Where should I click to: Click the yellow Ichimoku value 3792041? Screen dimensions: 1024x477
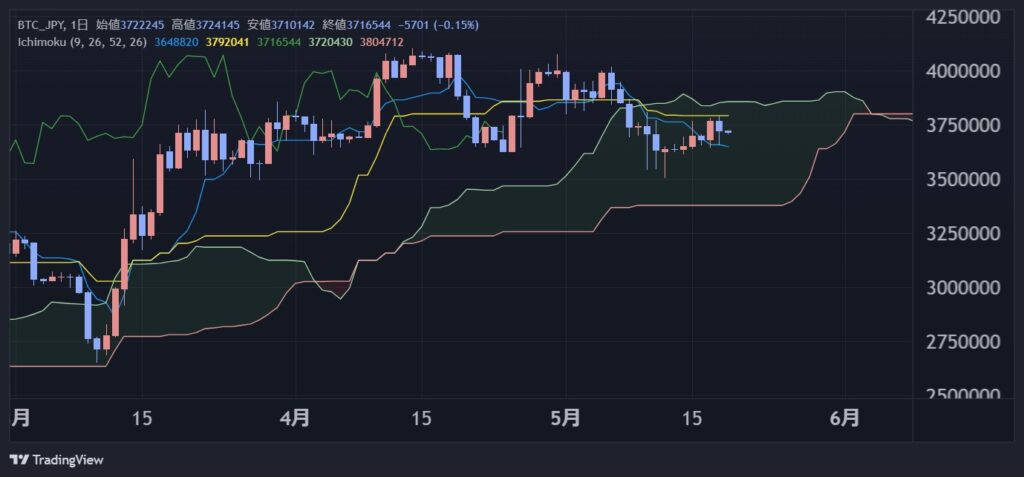click(228, 42)
